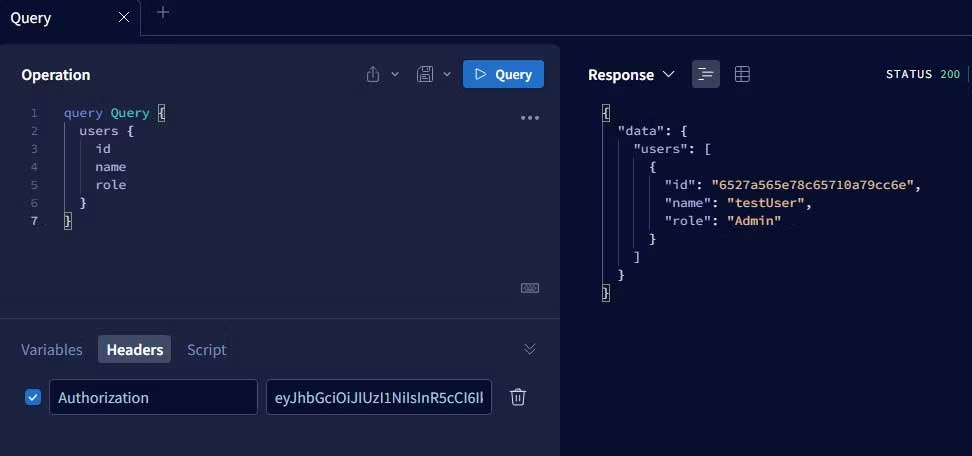Image resolution: width=972 pixels, height=456 pixels.
Task: Open the Variables tab
Action: (52, 349)
